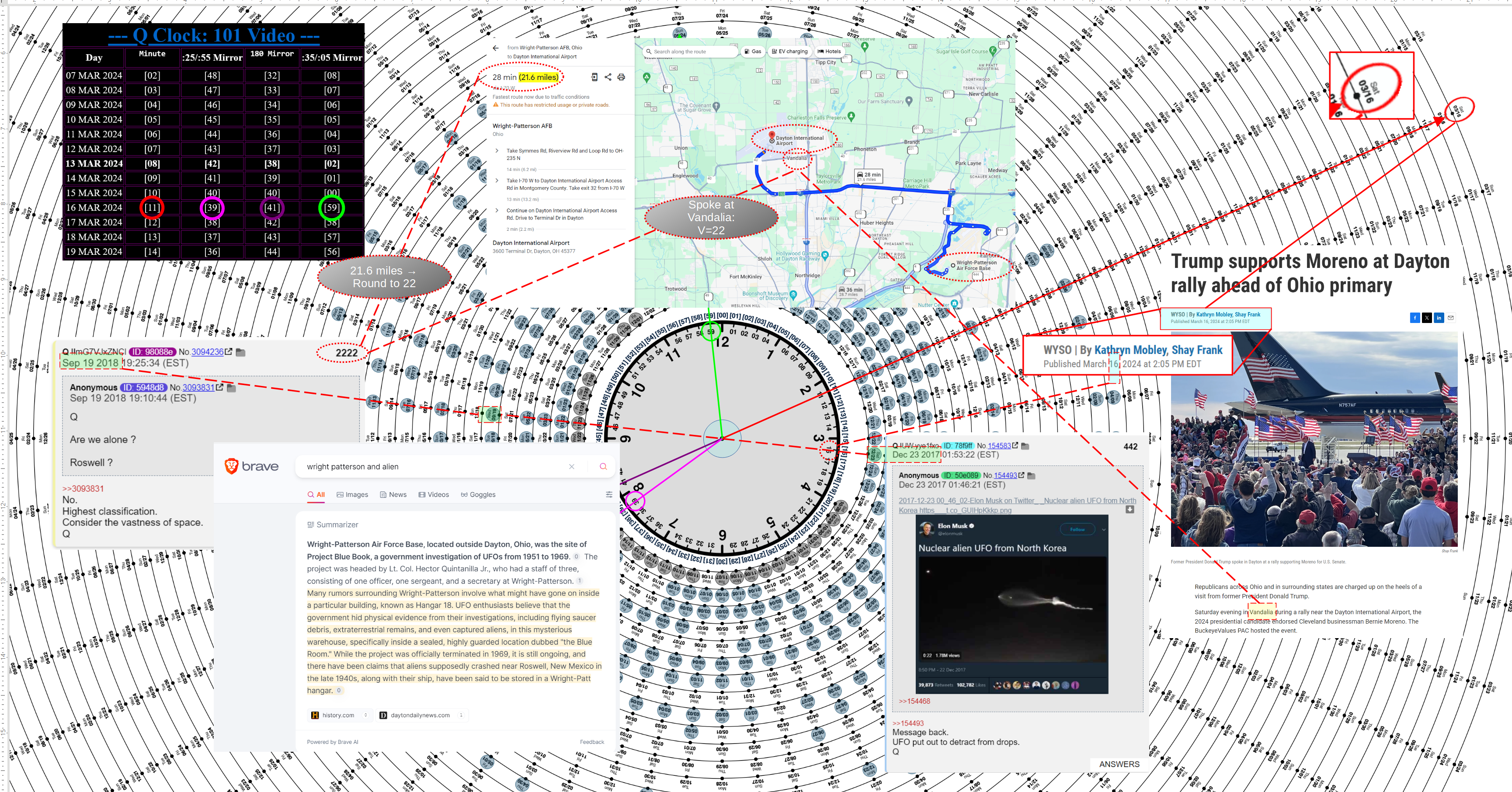Click the Hotels filter chip on the map
The width and height of the screenshot is (1512, 792).
[829, 52]
